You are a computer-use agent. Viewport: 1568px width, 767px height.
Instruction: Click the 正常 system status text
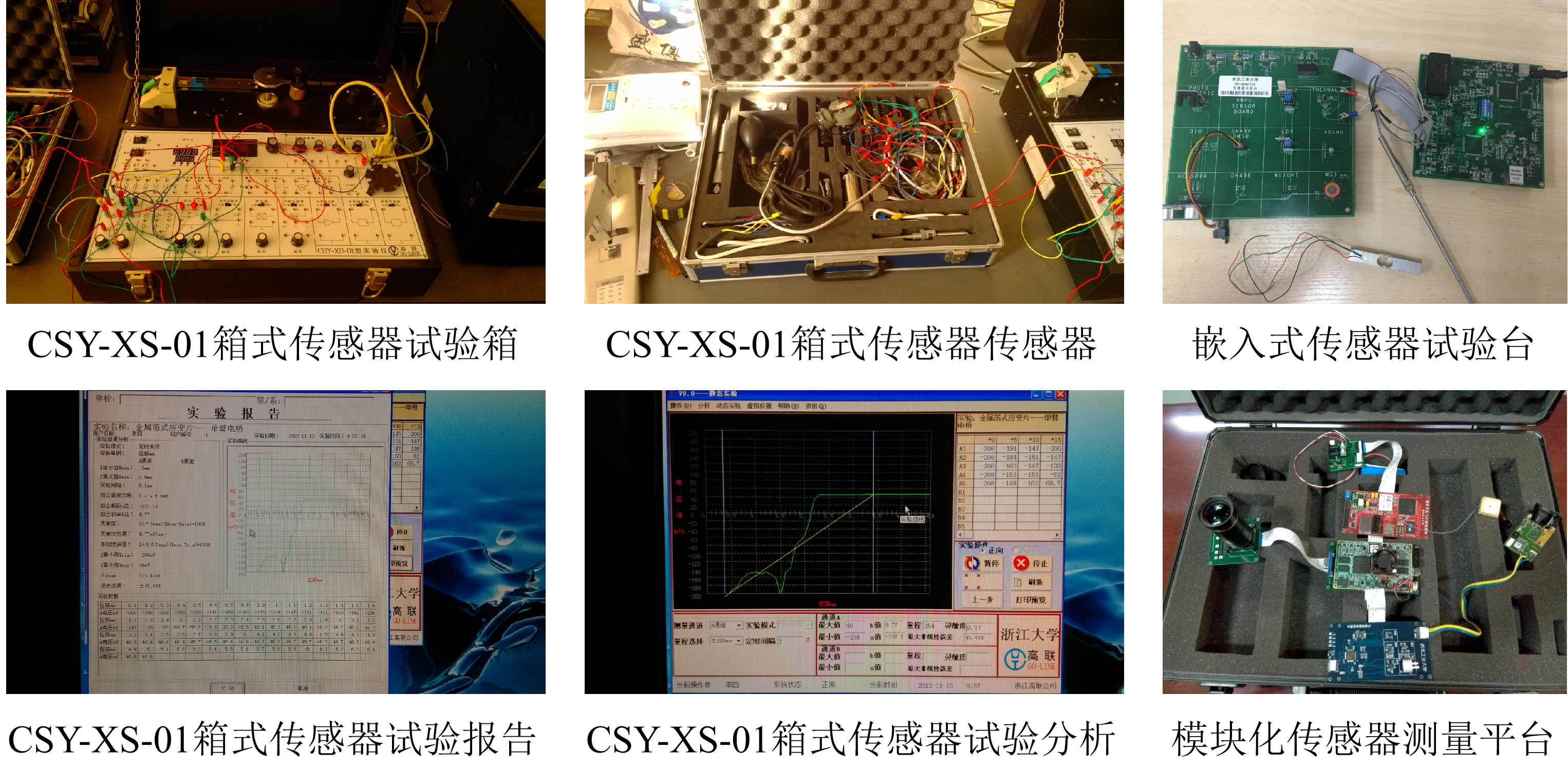click(828, 685)
